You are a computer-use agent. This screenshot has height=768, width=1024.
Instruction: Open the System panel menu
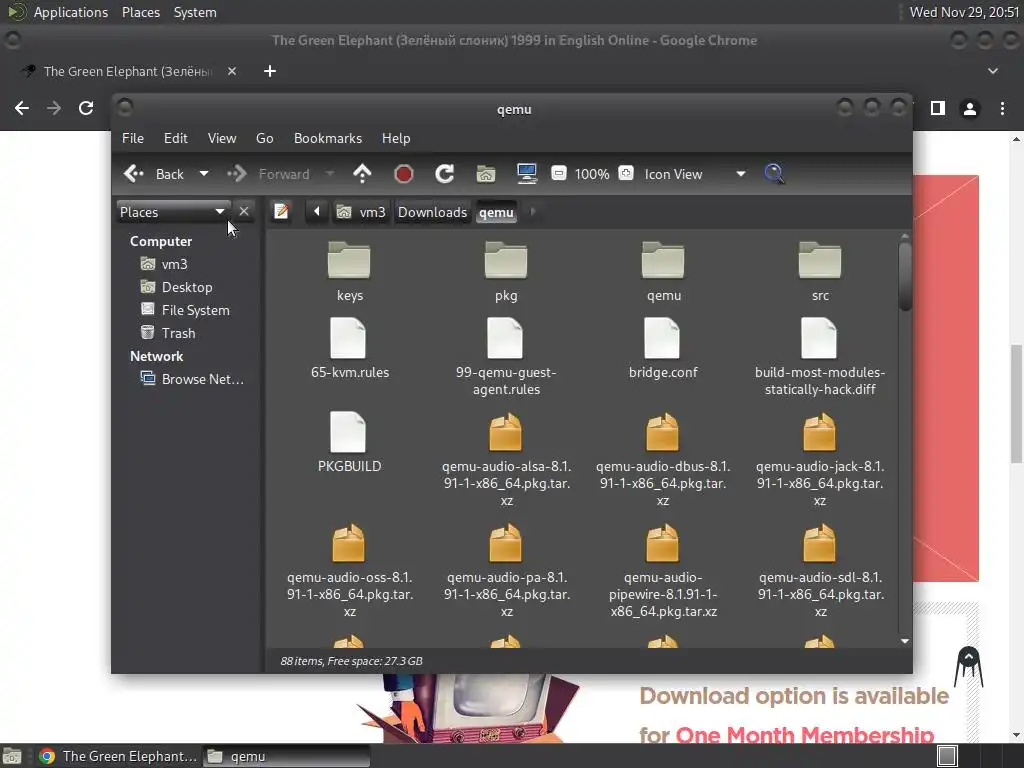pyautogui.click(x=195, y=12)
